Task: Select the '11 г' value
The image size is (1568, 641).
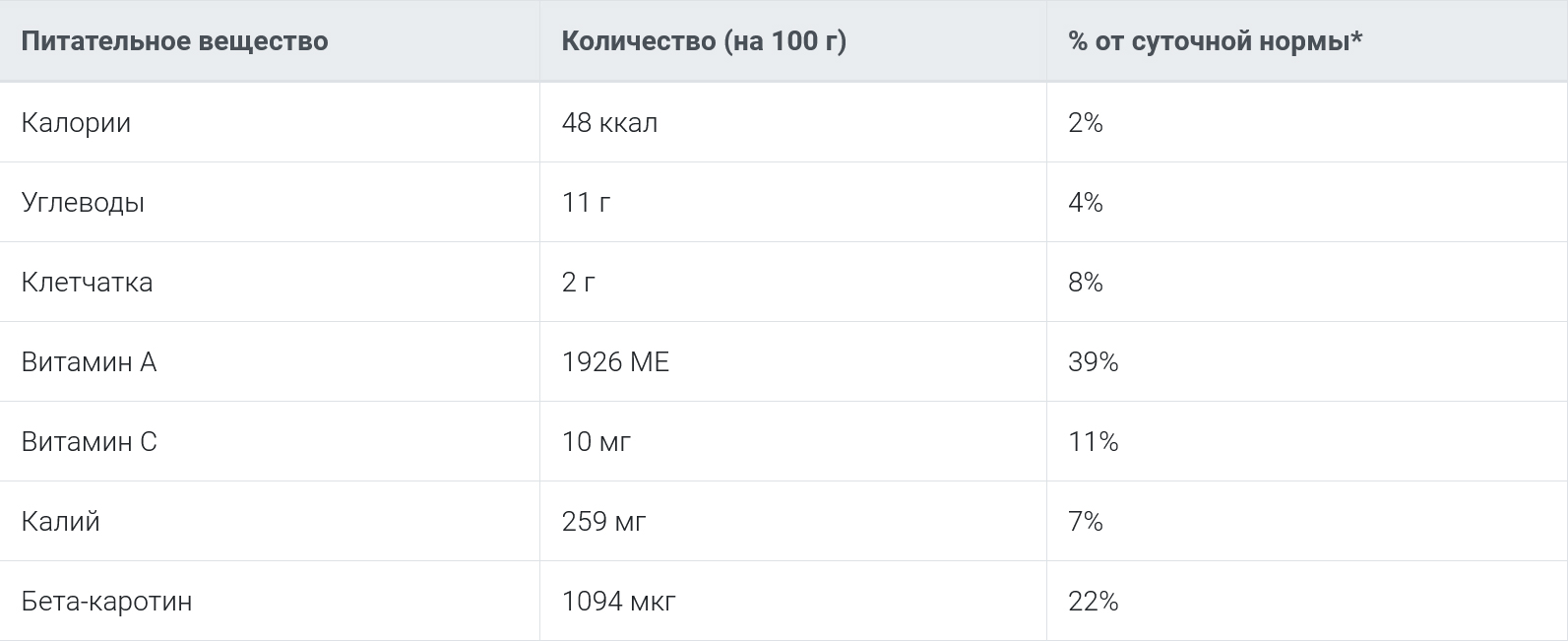Action: point(586,202)
